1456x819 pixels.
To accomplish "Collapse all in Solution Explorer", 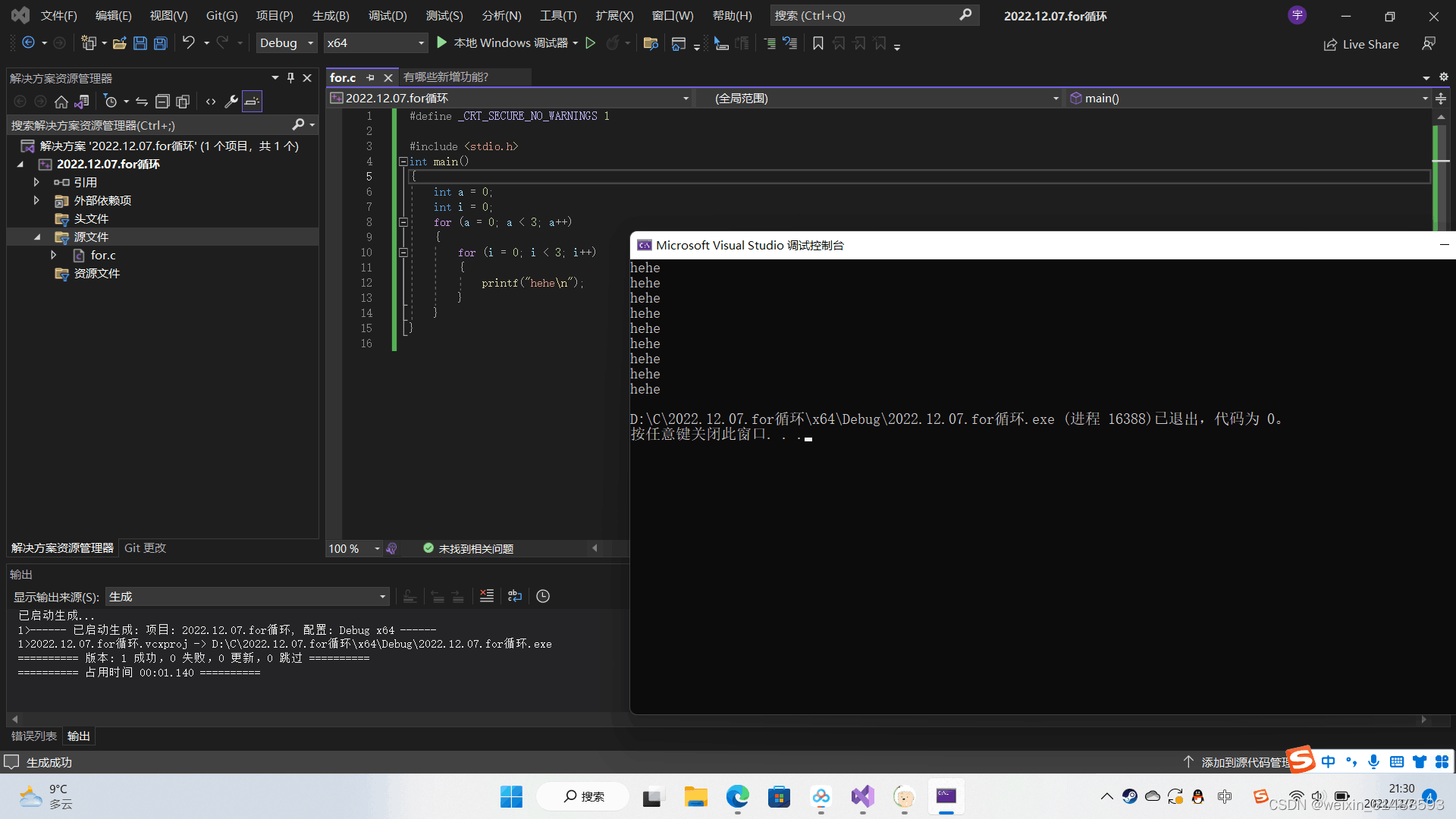I will 162,101.
